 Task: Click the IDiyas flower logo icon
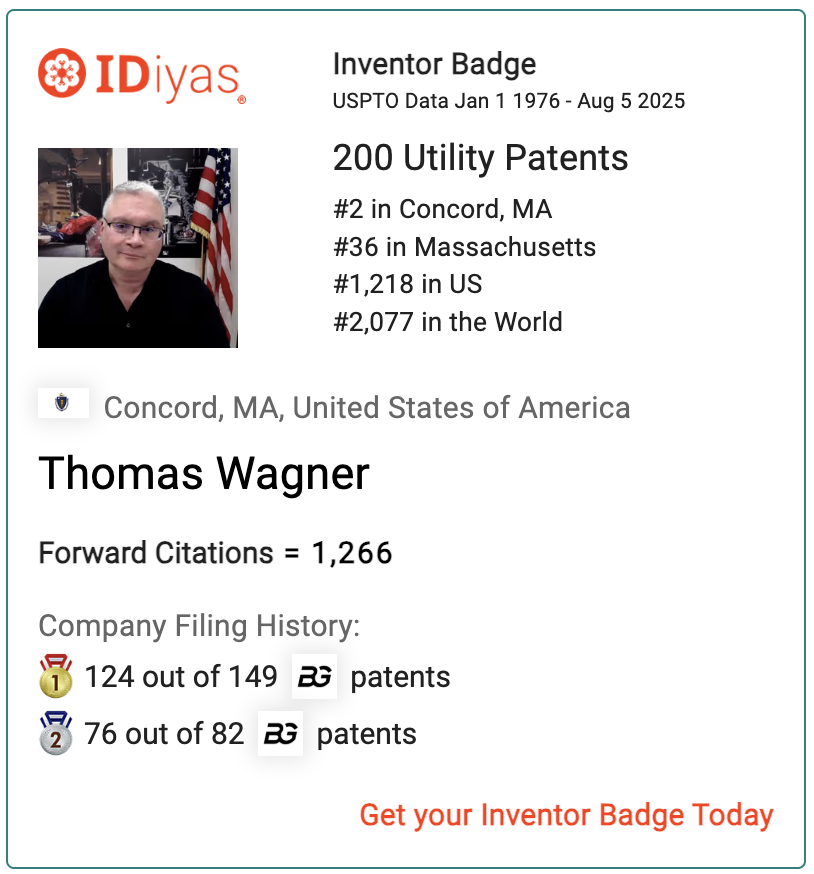point(62,73)
